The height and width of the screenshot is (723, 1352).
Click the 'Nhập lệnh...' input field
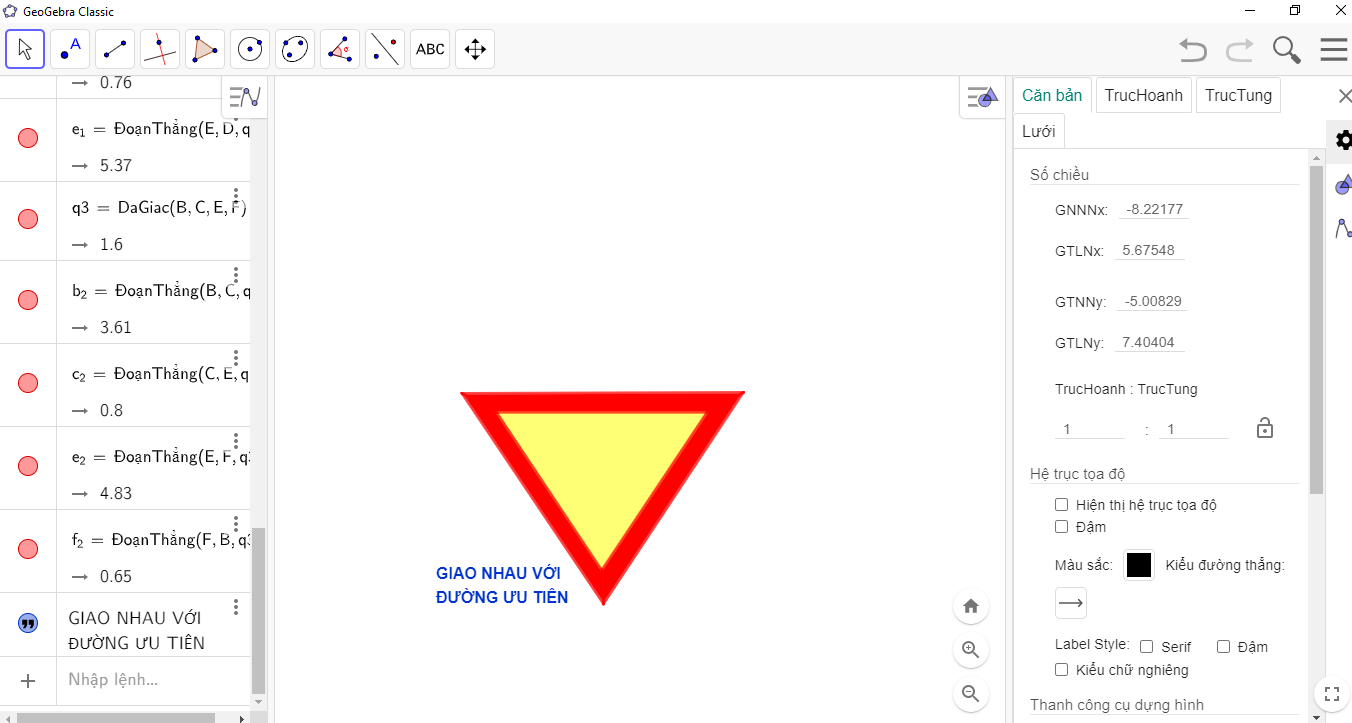tap(150, 680)
